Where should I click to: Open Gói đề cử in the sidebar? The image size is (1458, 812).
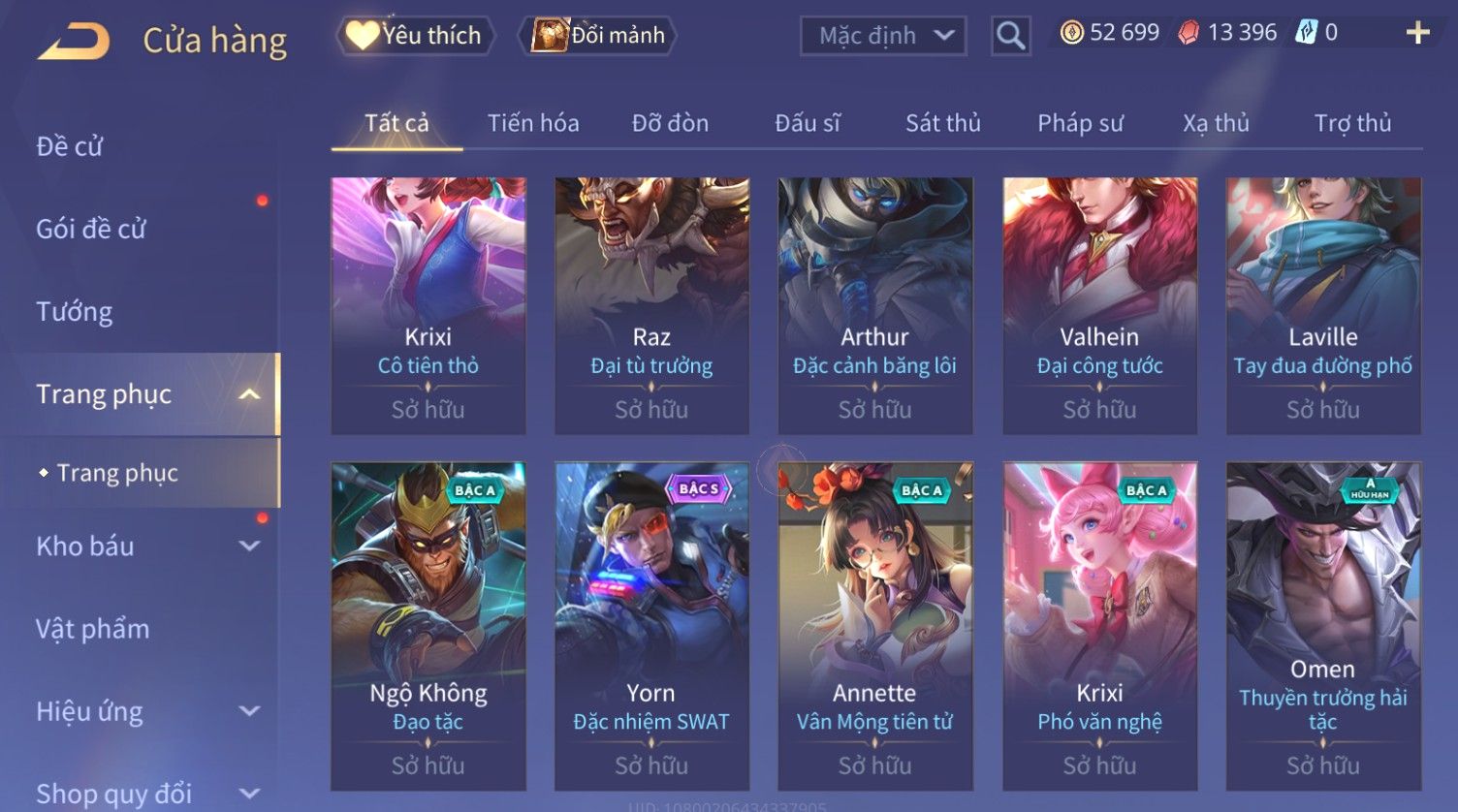click(91, 229)
